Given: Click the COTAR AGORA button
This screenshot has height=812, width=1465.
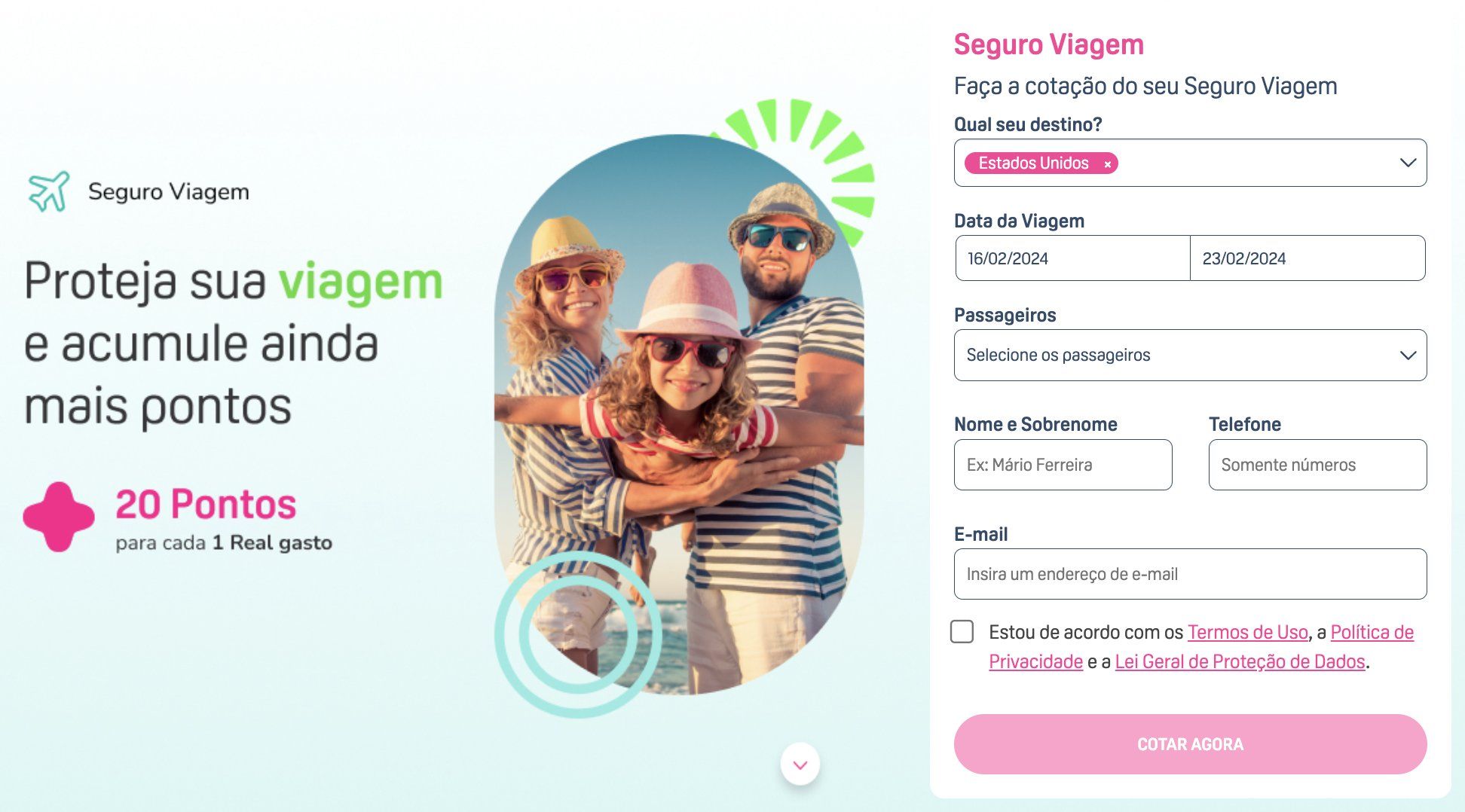Looking at the screenshot, I should (1190, 744).
